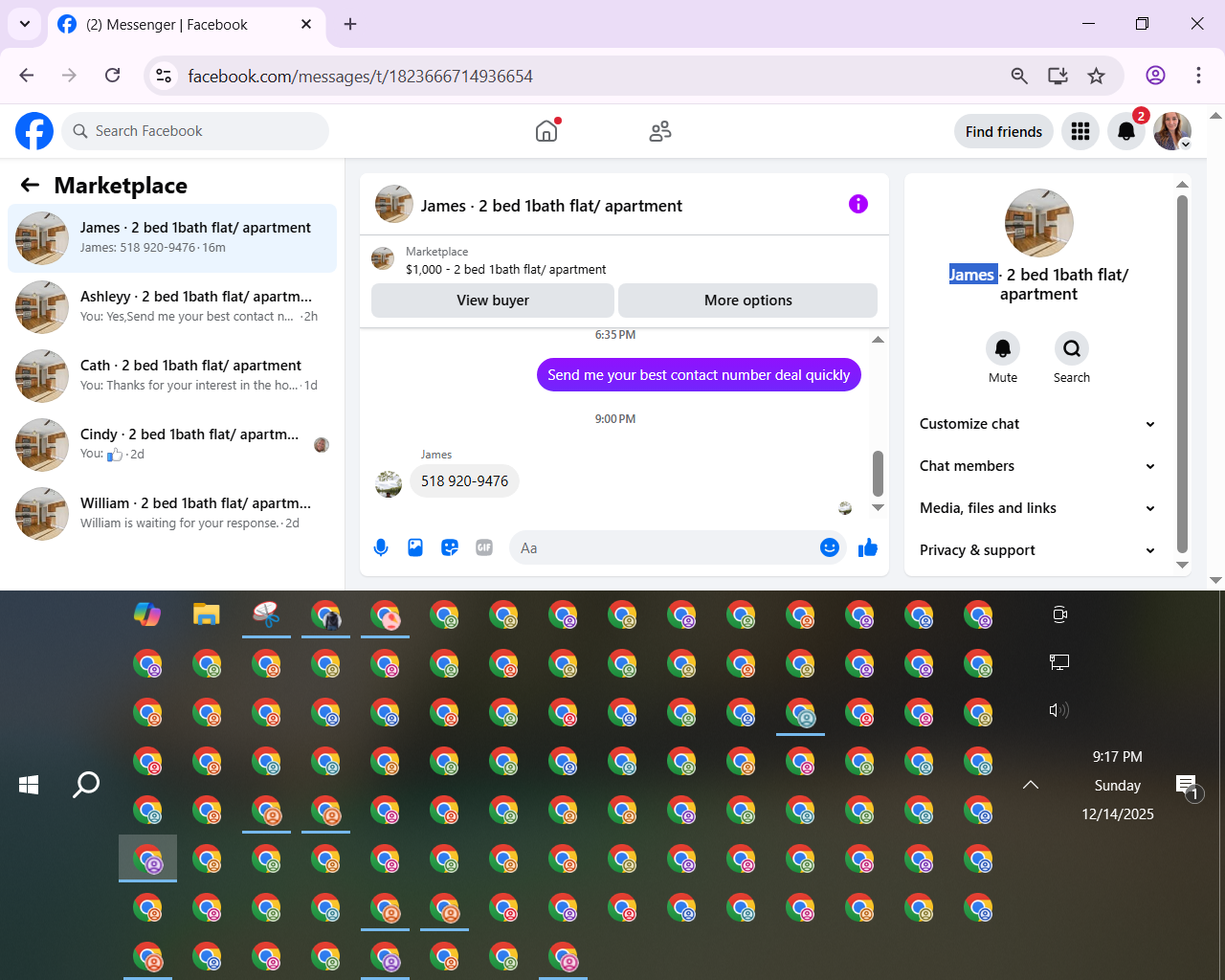Viewport: 1225px width, 980px height.
Task: Send a thumbs-up like
Action: tap(868, 547)
